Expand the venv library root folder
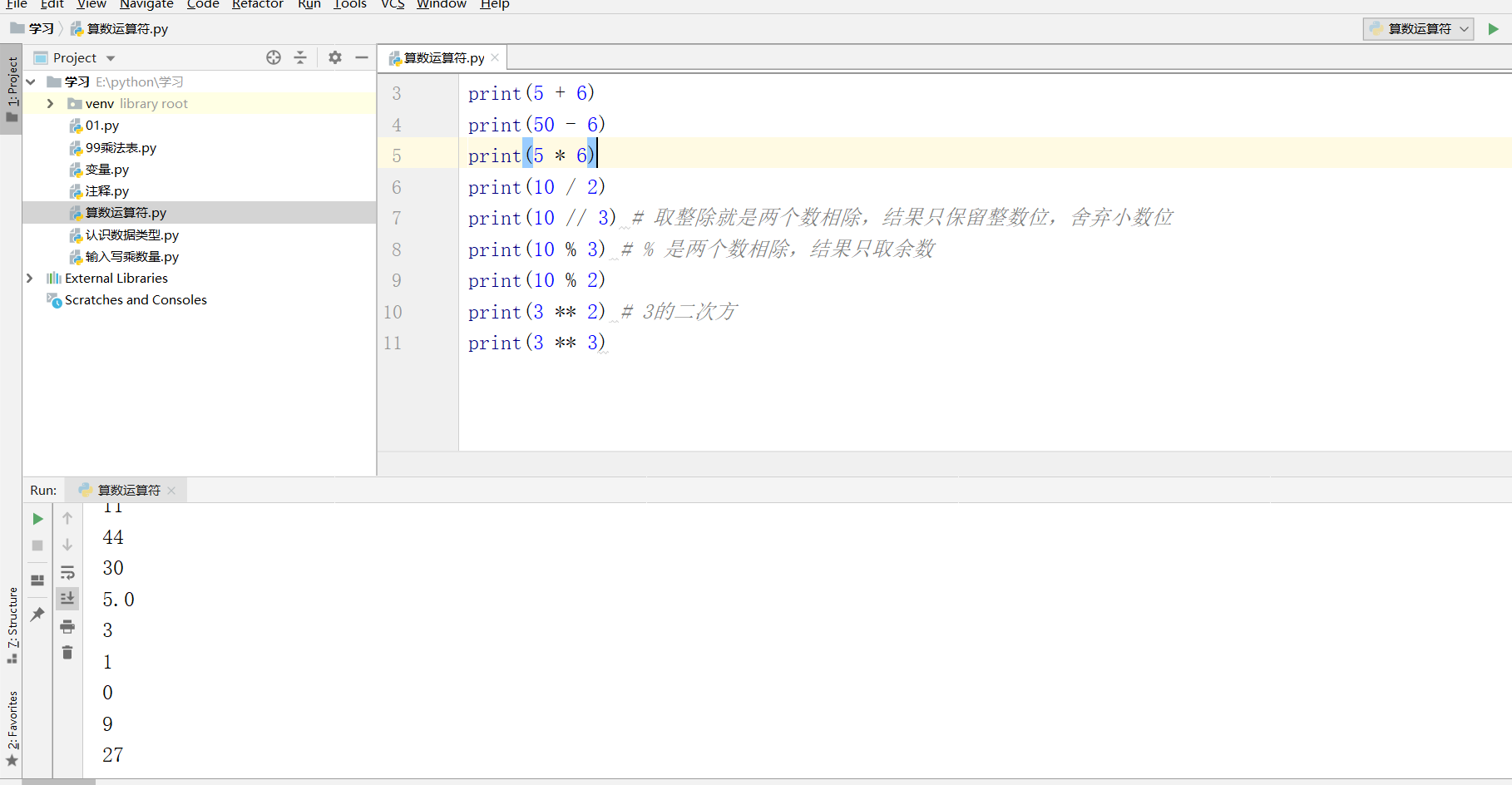1512x785 pixels. [x=50, y=103]
